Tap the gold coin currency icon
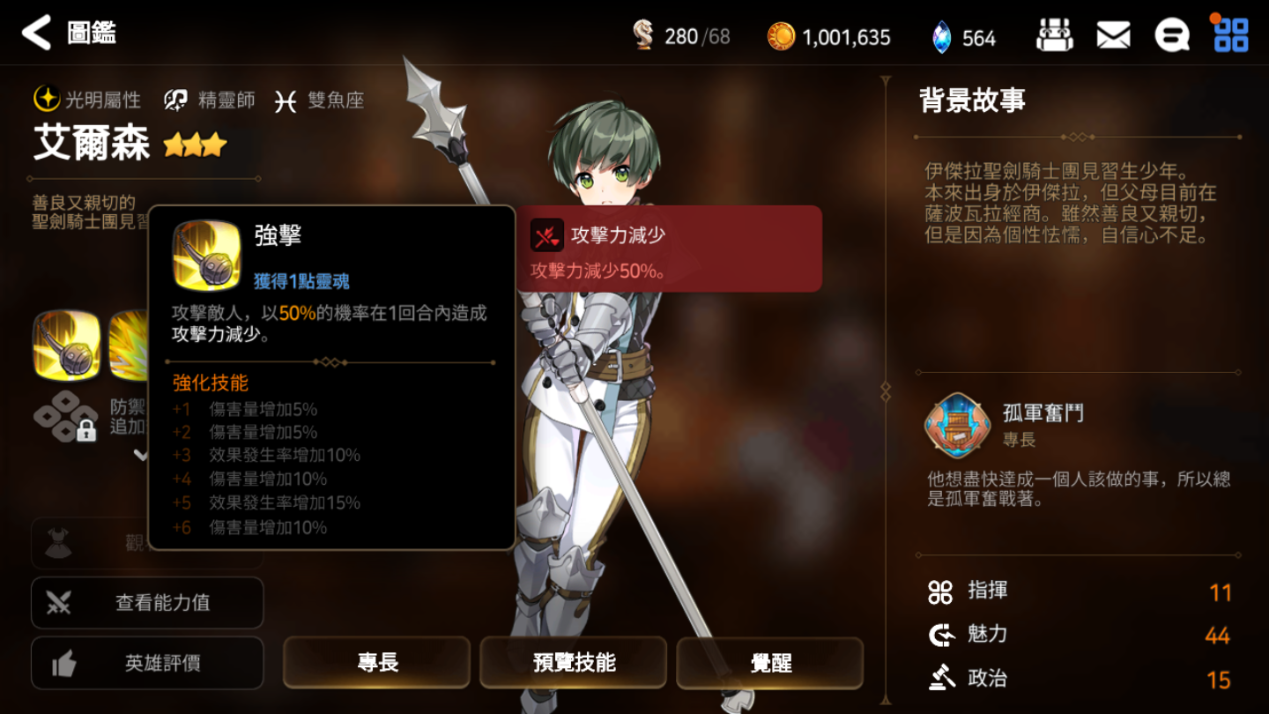The width and height of the screenshot is (1269, 714). [x=781, y=37]
